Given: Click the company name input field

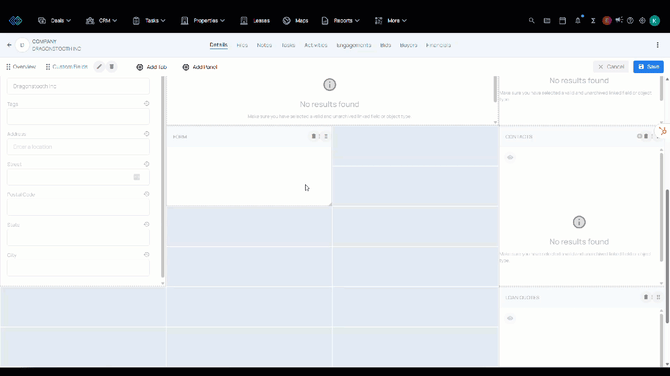Looking at the screenshot, I should (78, 86).
